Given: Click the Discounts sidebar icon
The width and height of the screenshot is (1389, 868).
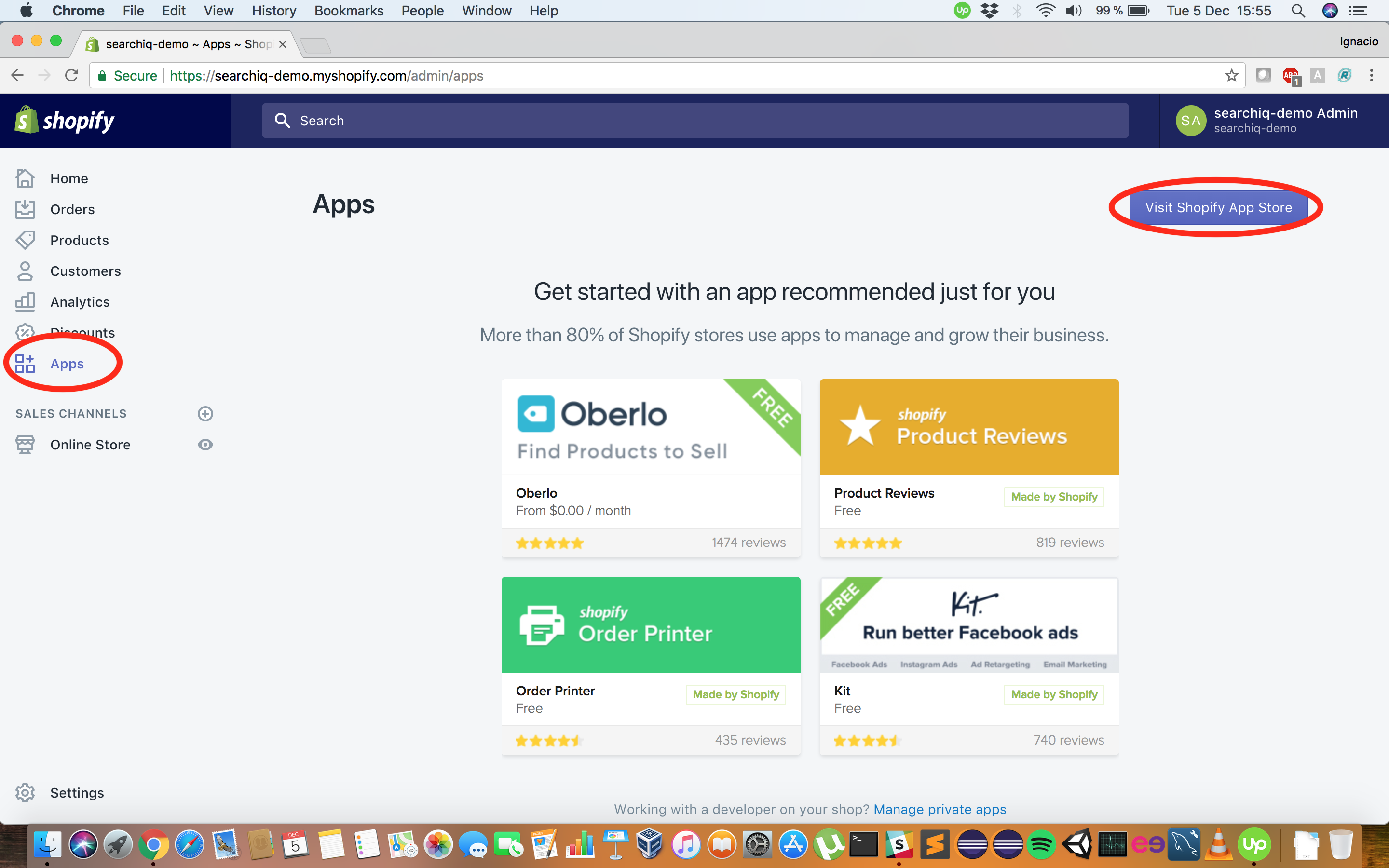Looking at the screenshot, I should coord(25,331).
